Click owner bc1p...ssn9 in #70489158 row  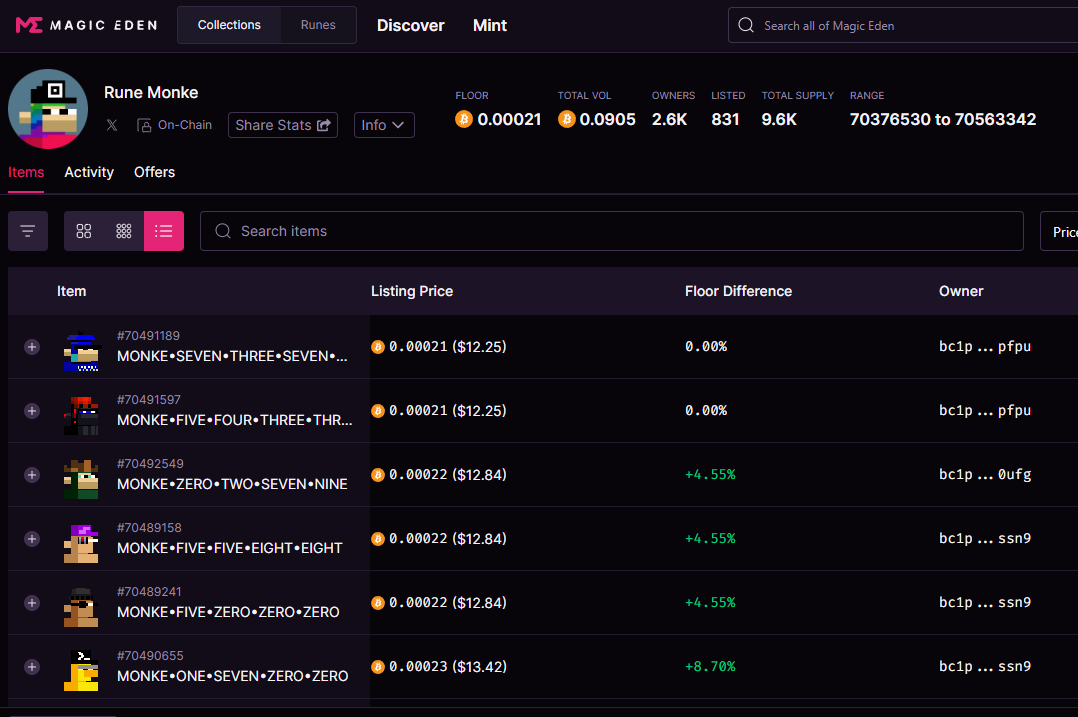(984, 538)
